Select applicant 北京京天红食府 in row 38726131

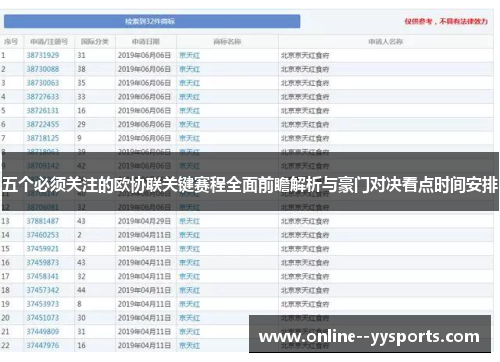(305, 111)
